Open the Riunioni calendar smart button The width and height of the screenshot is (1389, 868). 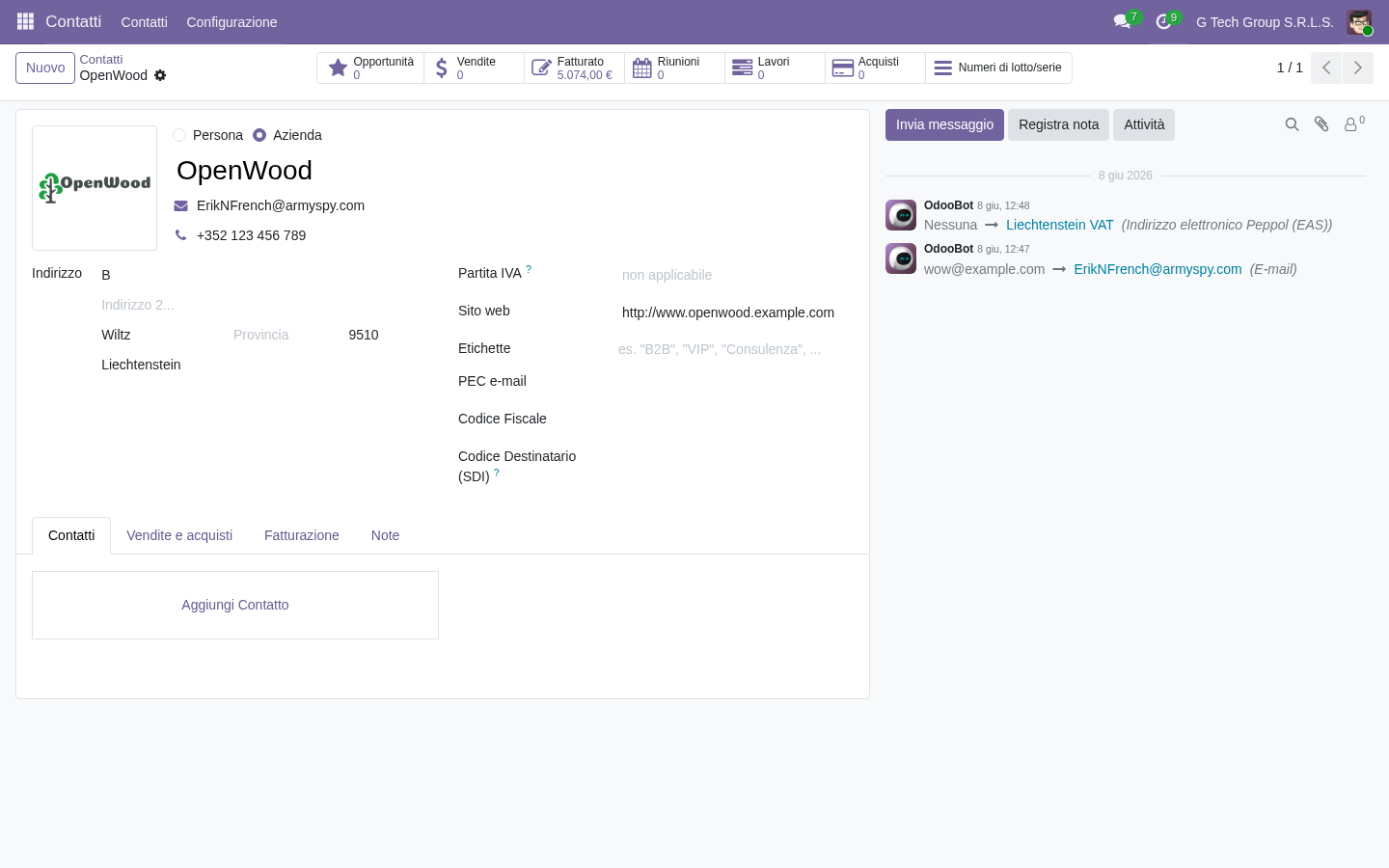675,68
